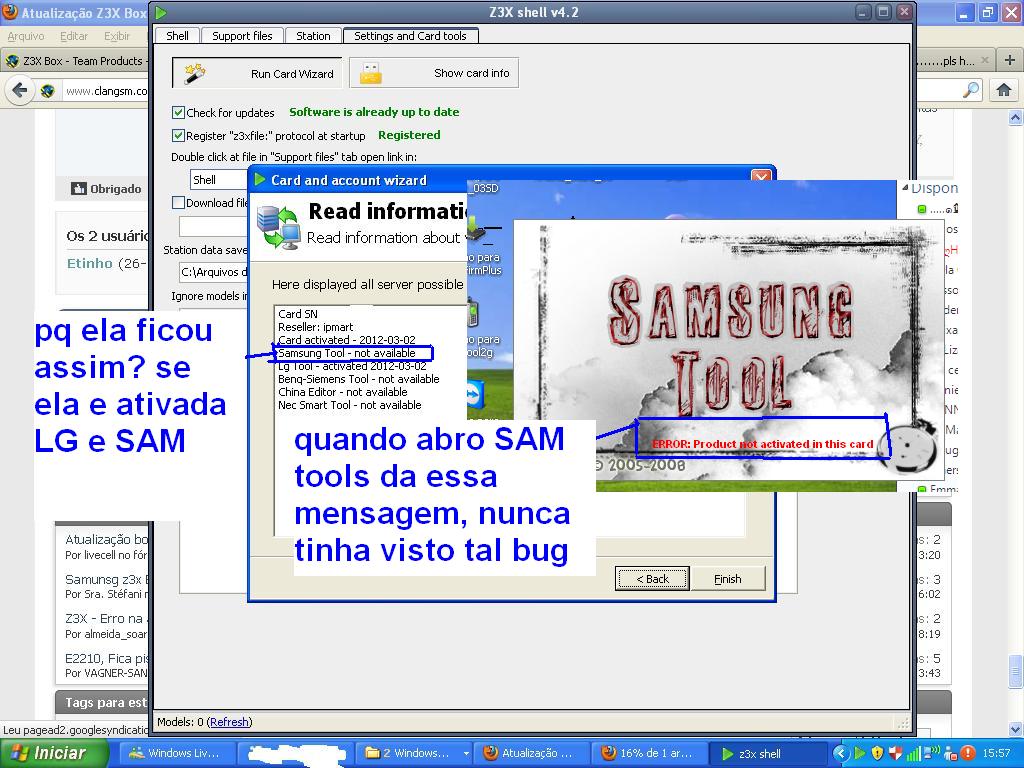
Task: Select the 'Reseller: ipmart' line
Action: [x=315, y=327]
